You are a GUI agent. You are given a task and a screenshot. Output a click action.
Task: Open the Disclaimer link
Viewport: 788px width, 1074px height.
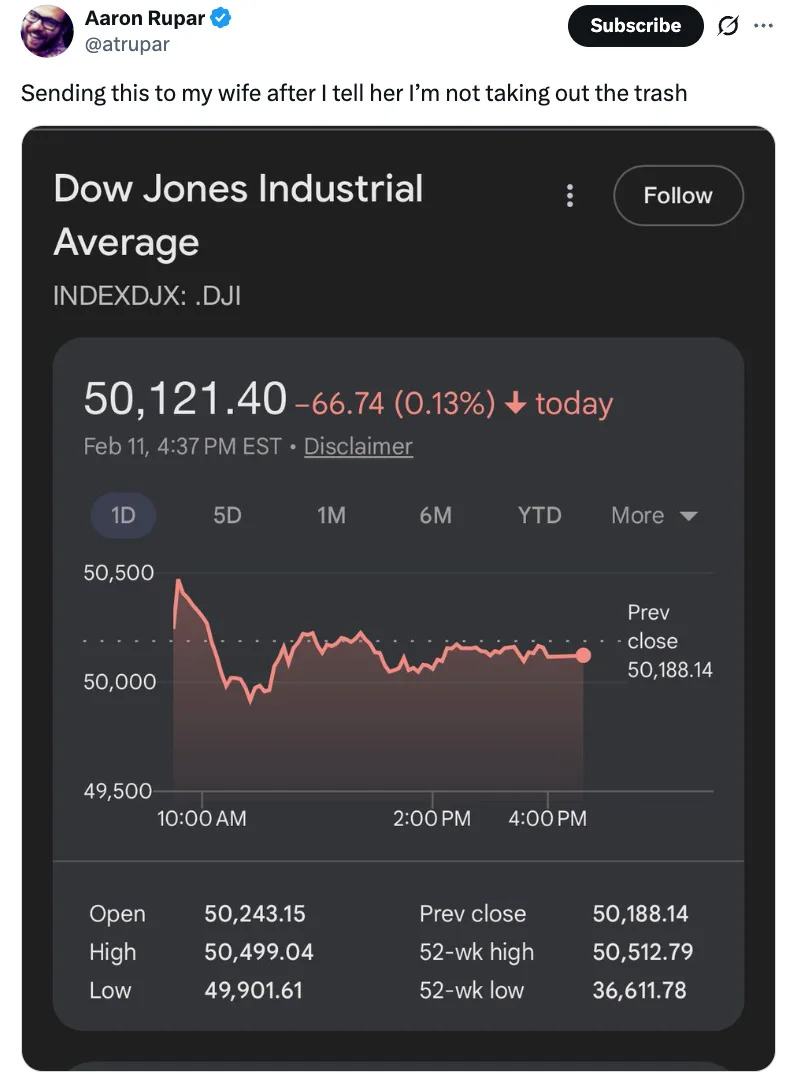coord(358,446)
